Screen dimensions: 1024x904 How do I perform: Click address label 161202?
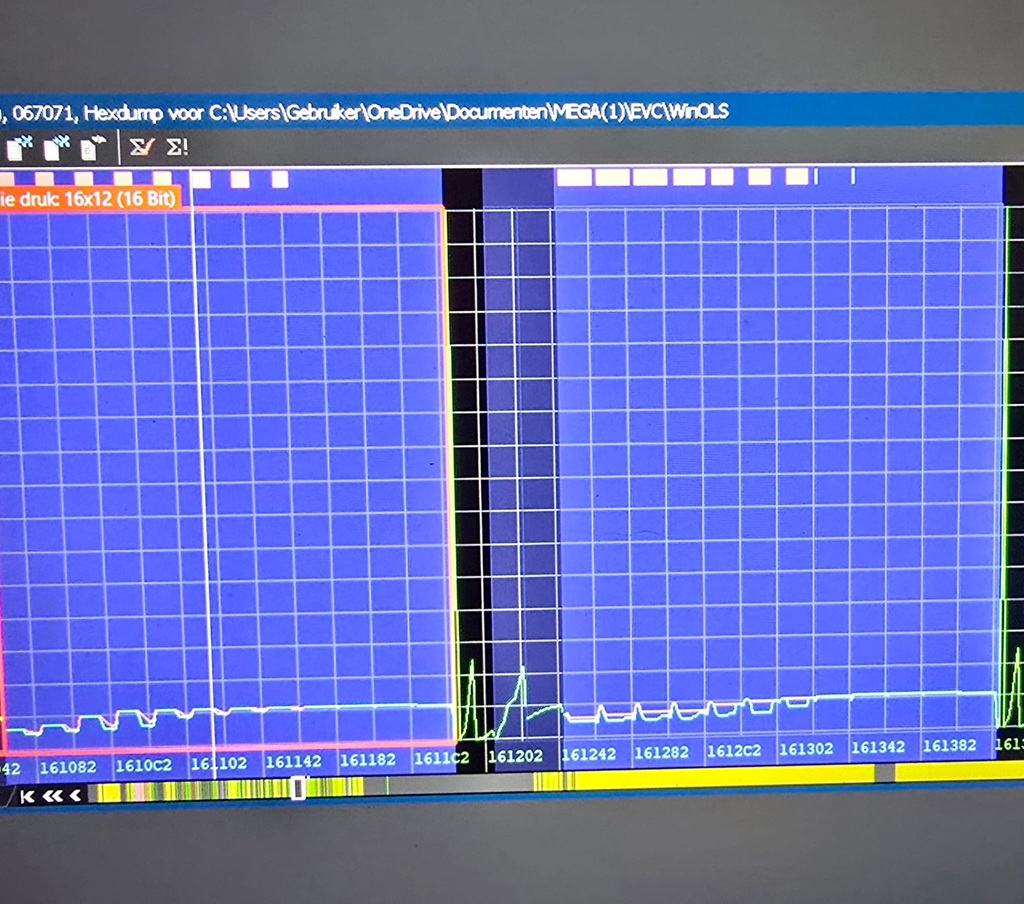515,756
